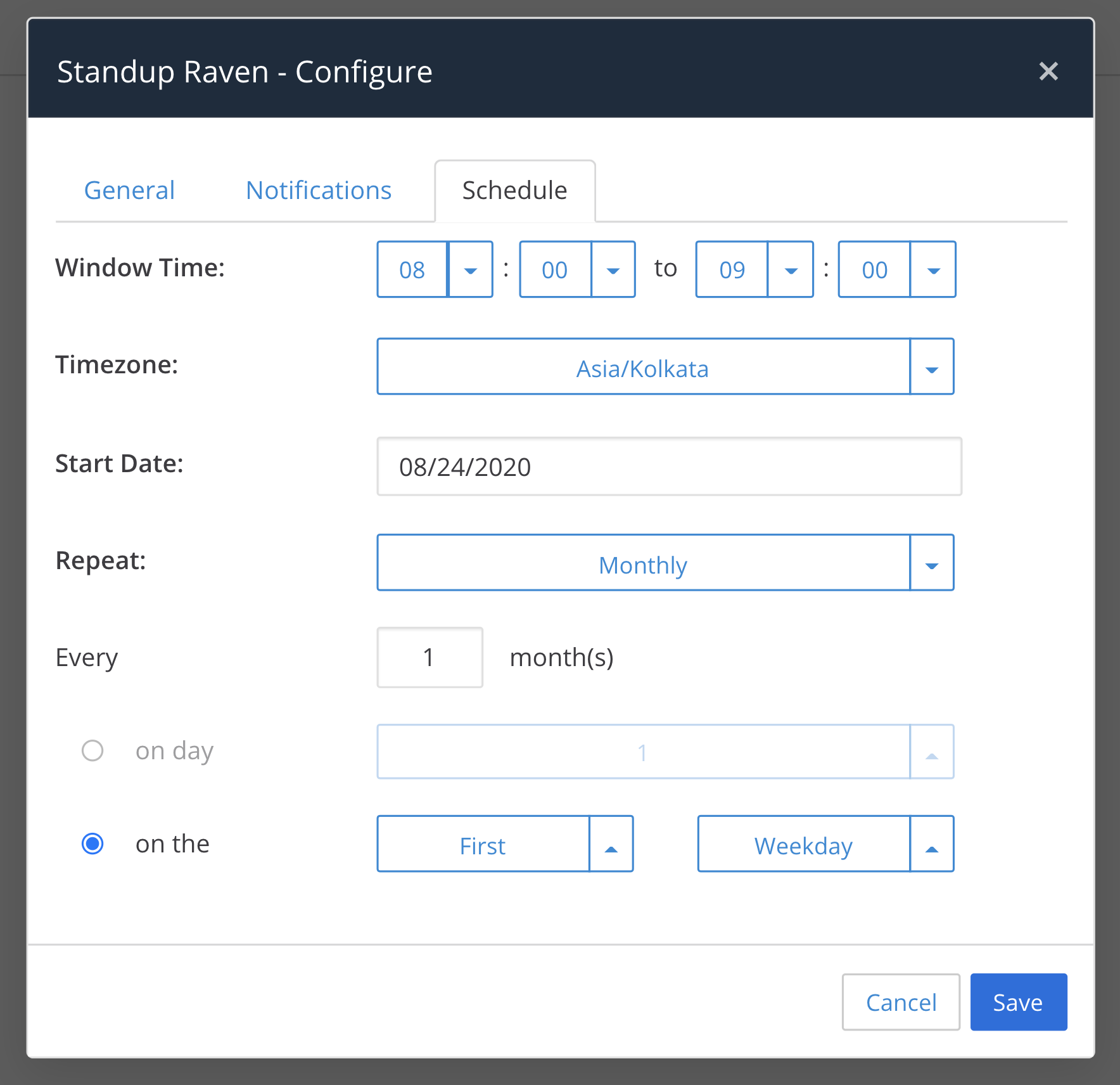Switch to the Notifications tab
1120x1085 pixels.
(x=318, y=190)
